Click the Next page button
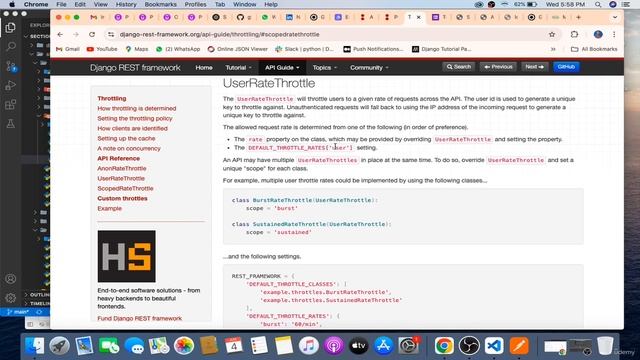Image resolution: width=640 pixels, height=360 pixels. (x=534, y=67)
